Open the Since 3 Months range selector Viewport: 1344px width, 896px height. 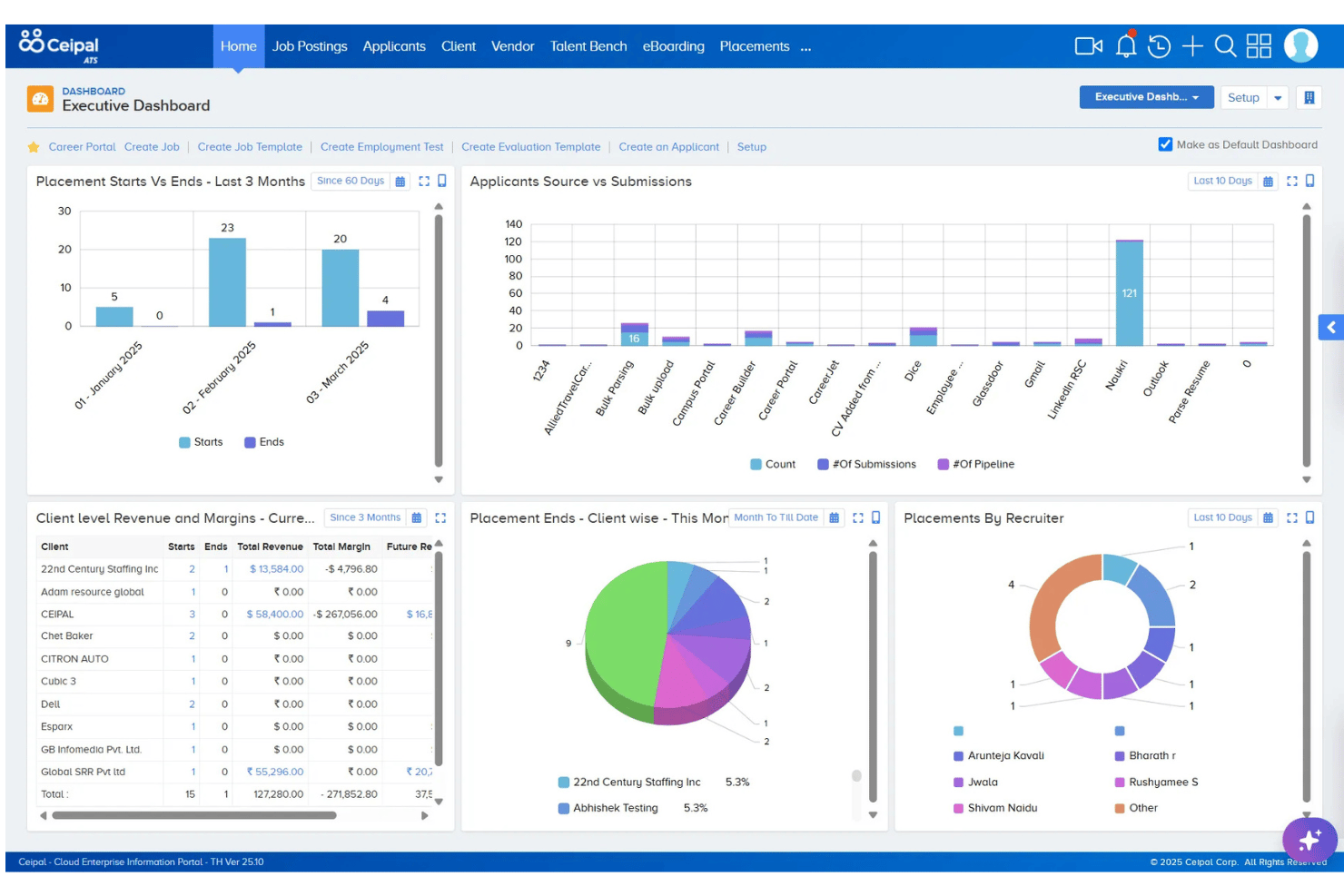(365, 517)
